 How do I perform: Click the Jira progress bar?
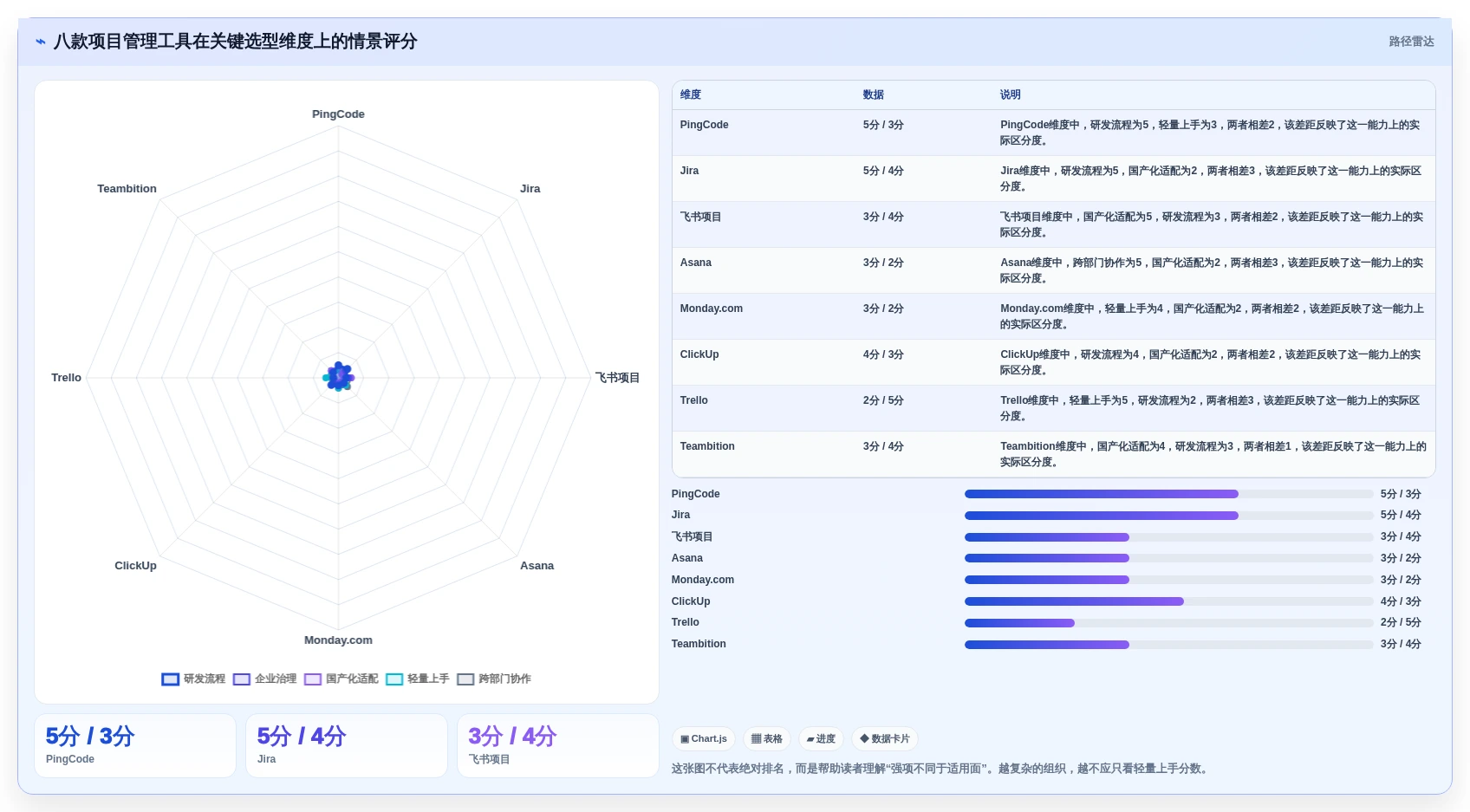1168,516
